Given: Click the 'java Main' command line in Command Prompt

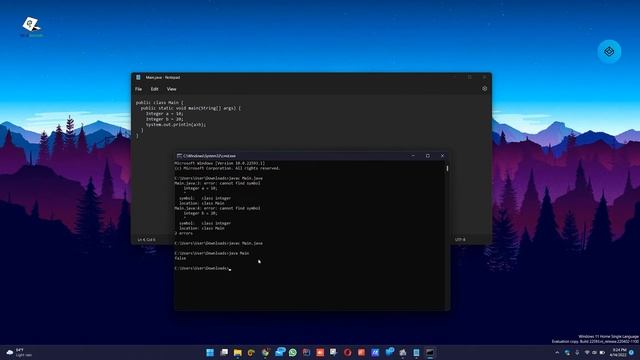Looking at the screenshot, I should pyautogui.click(x=211, y=253).
